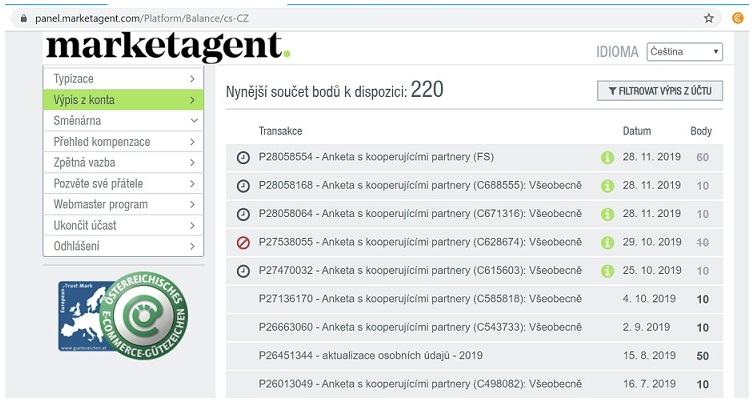Open Výpis z konta menu item
Viewport: 752px width, 401px height.
123,99
